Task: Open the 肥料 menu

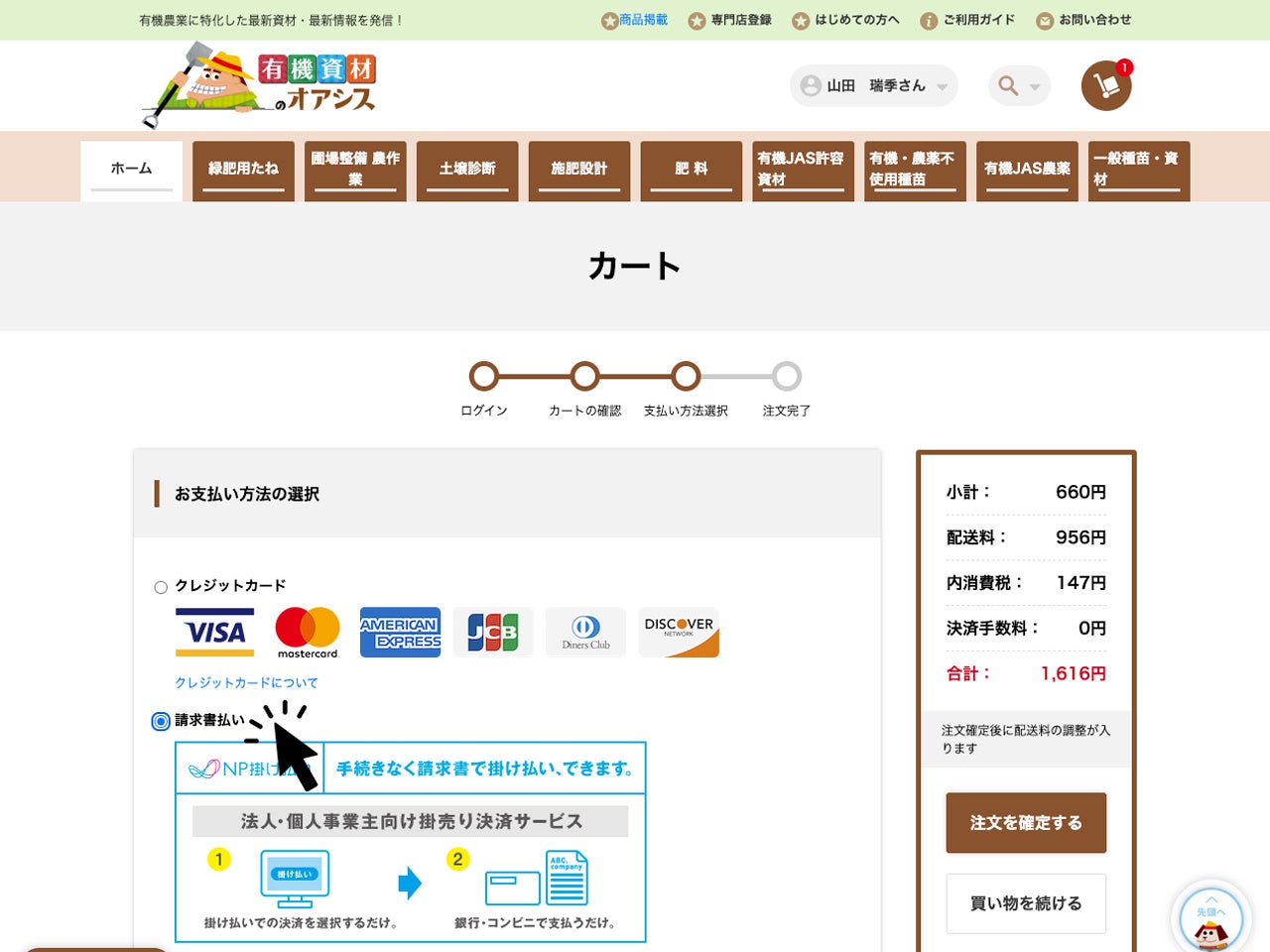Action: [692, 171]
